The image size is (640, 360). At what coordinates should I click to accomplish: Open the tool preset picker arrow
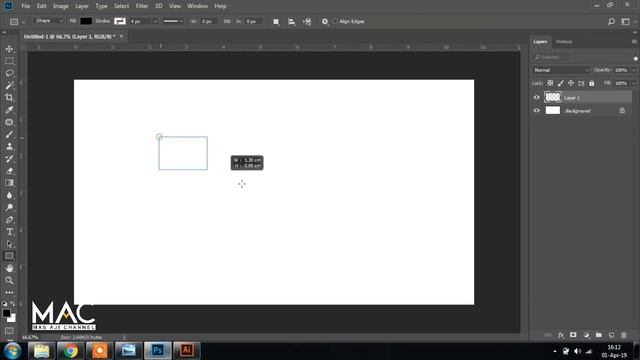coord(23,22)
